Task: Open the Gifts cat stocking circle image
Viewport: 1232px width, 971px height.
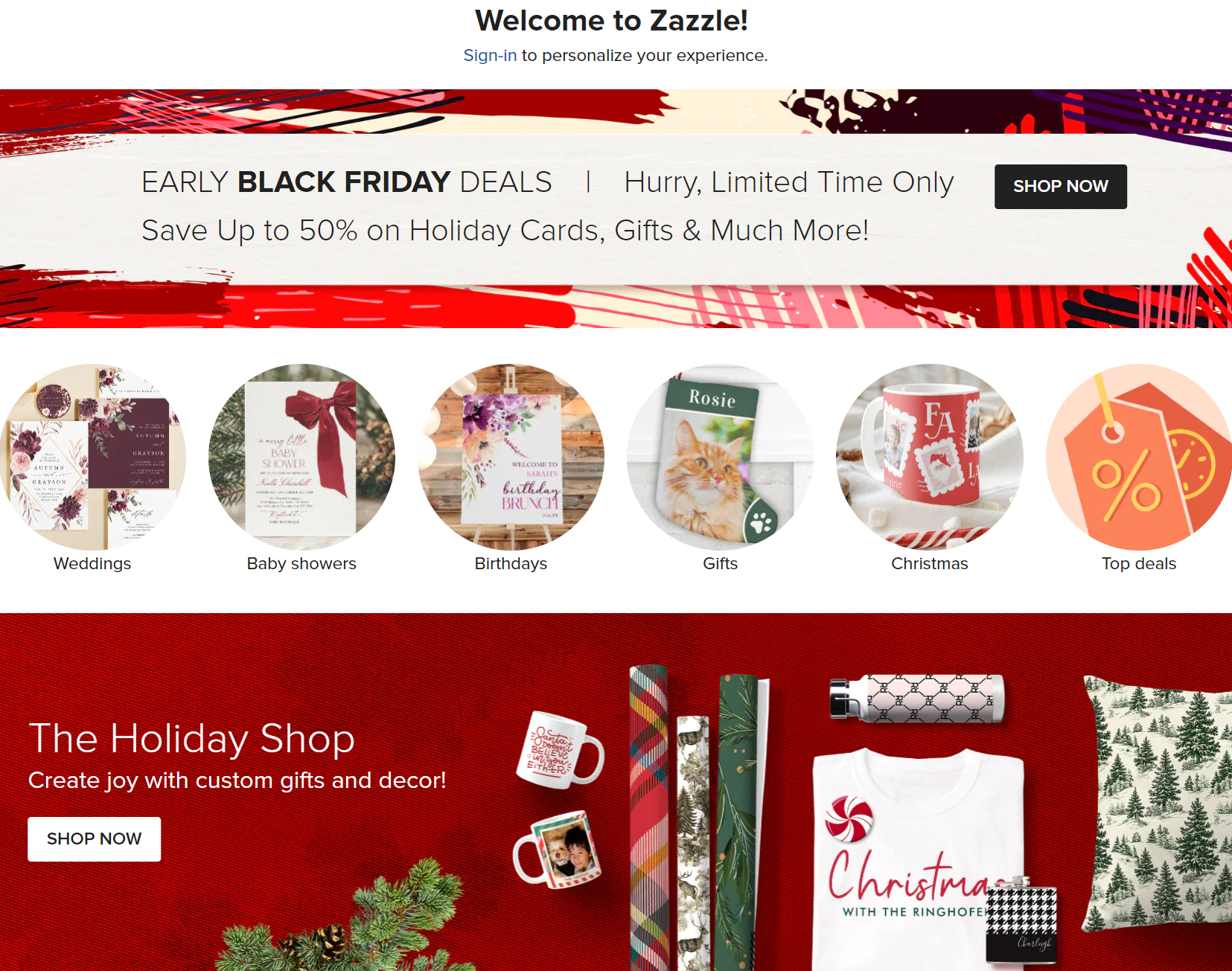Action: point(720,457)
